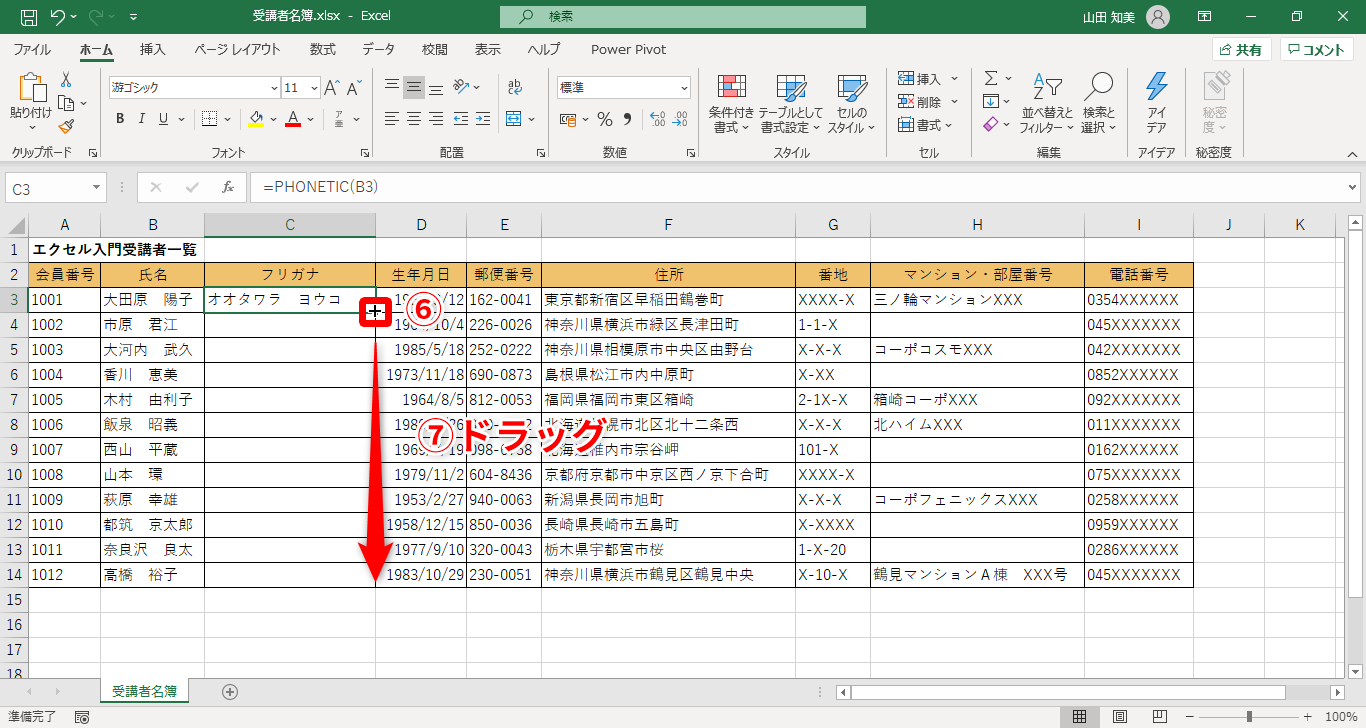Click the AutoSum sigma icon
This screenshot has height=728, width=1366.
(991, 78)
